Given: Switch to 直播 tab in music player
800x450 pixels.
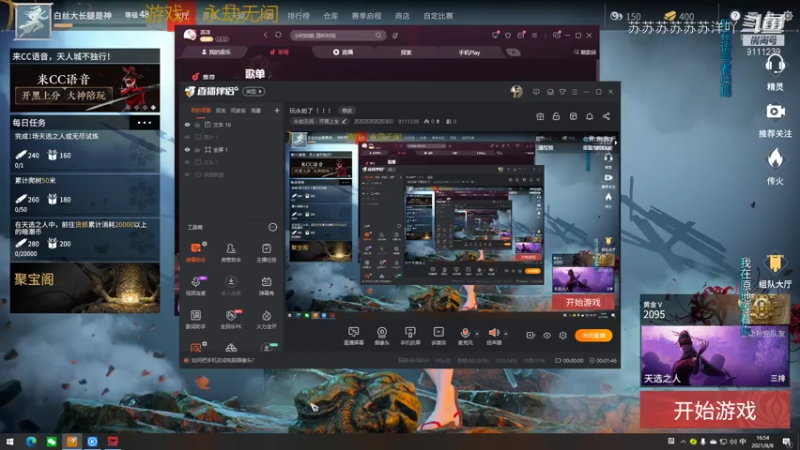Looking at the screenshot, I should pos(343,52).
